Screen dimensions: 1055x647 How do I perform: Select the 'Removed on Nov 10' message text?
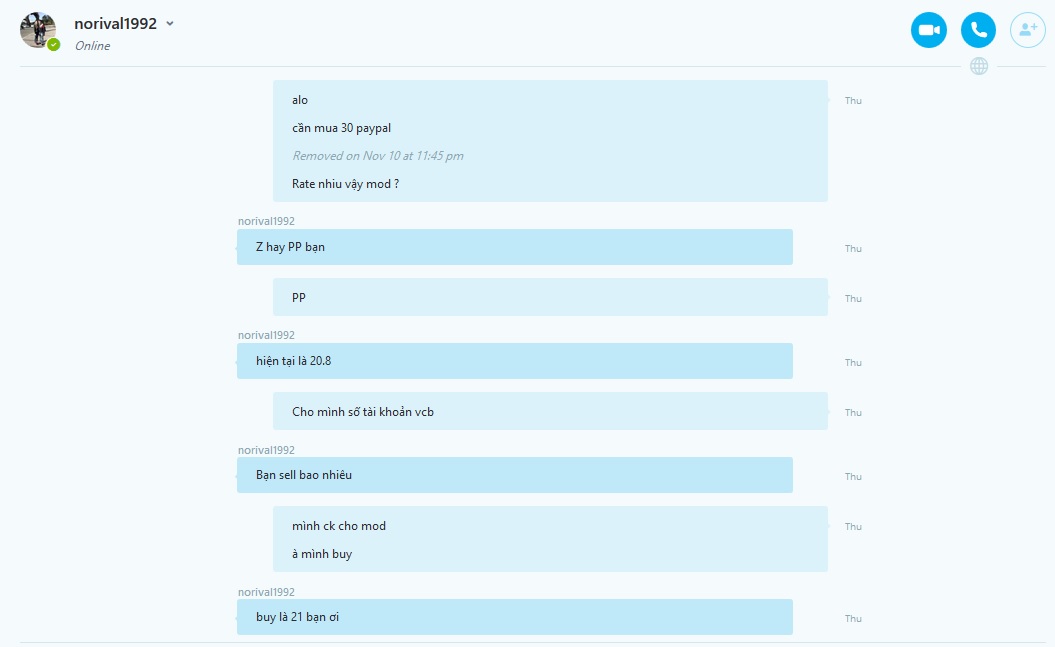(377, 156)
